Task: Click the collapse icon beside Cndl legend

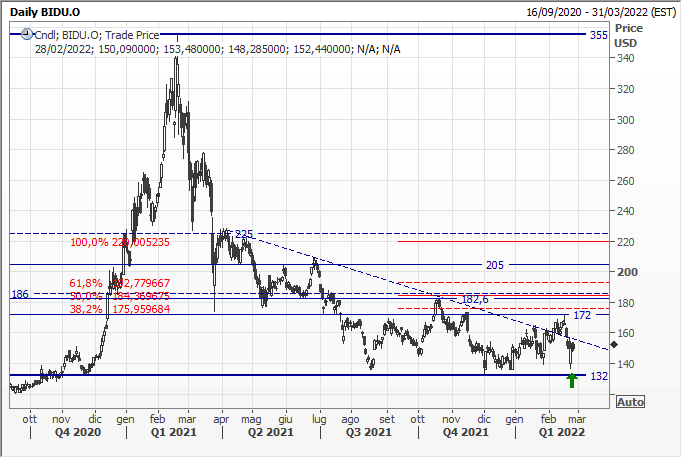Action: tap(19, 35)
